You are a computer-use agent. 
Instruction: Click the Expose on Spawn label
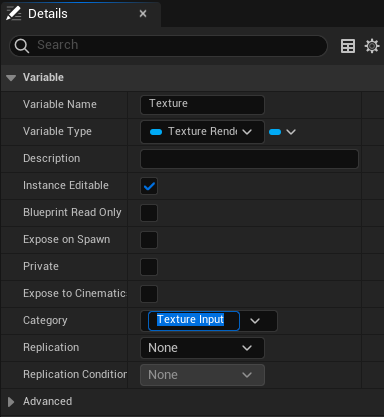[67, 239]
